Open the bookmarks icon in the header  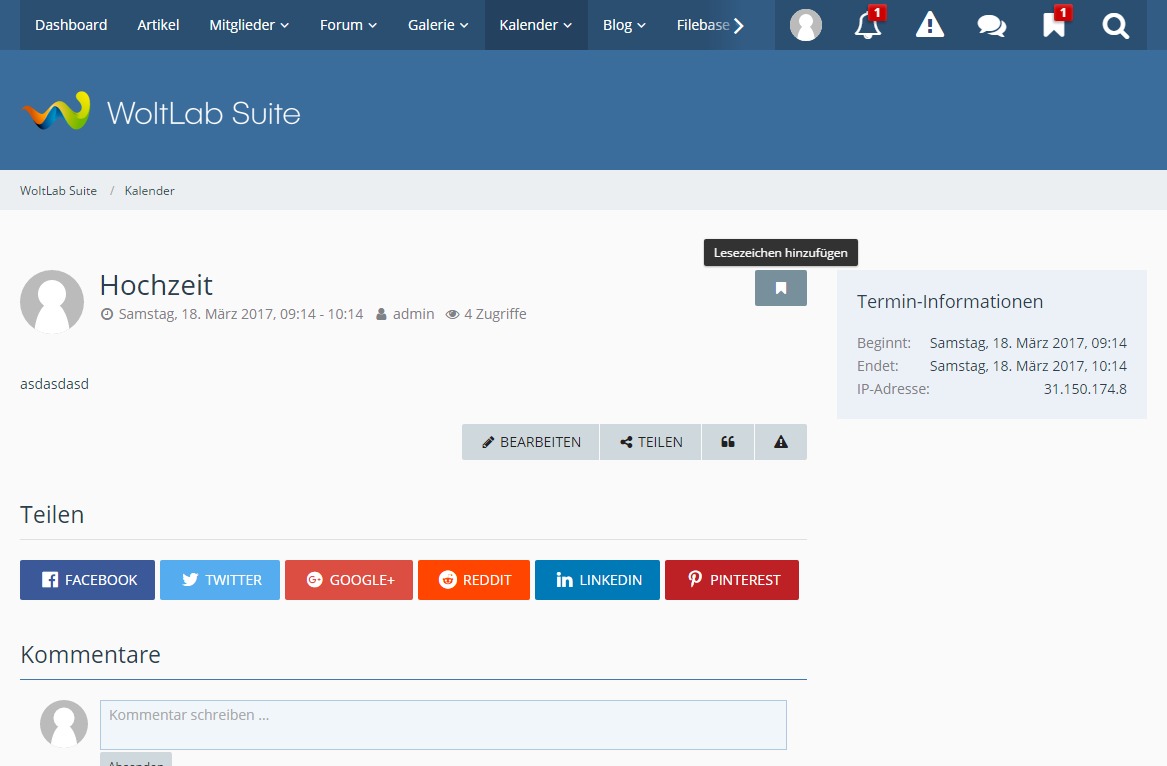[1054, 25]
